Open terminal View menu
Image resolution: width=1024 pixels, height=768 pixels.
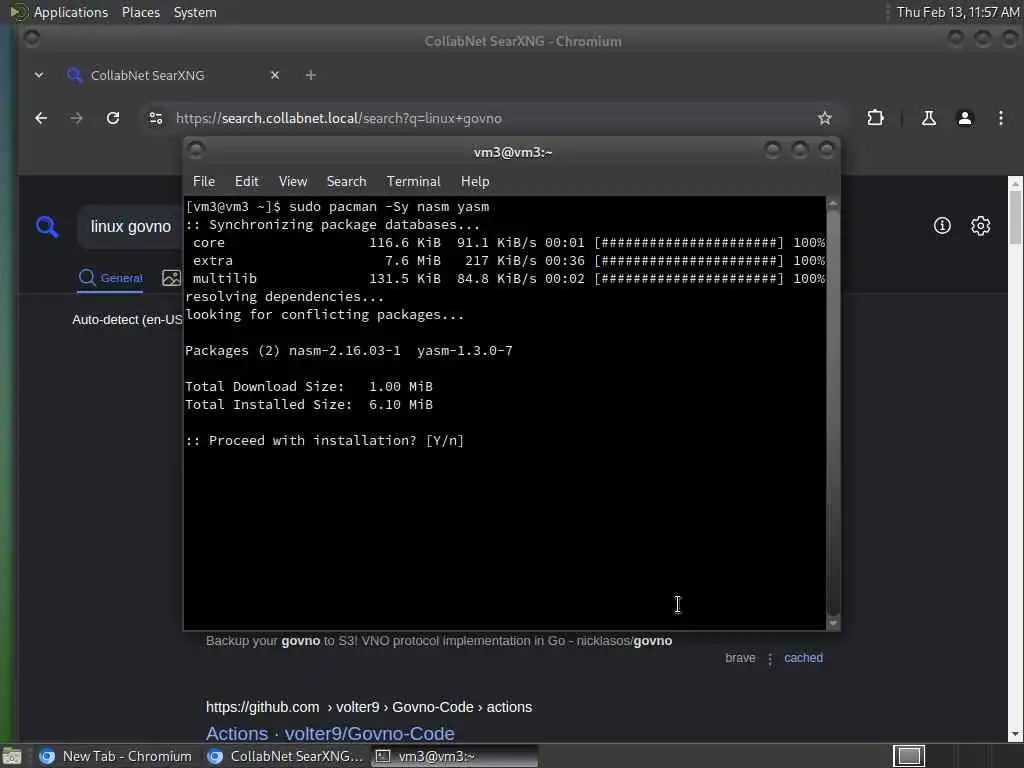click(293, 182)
